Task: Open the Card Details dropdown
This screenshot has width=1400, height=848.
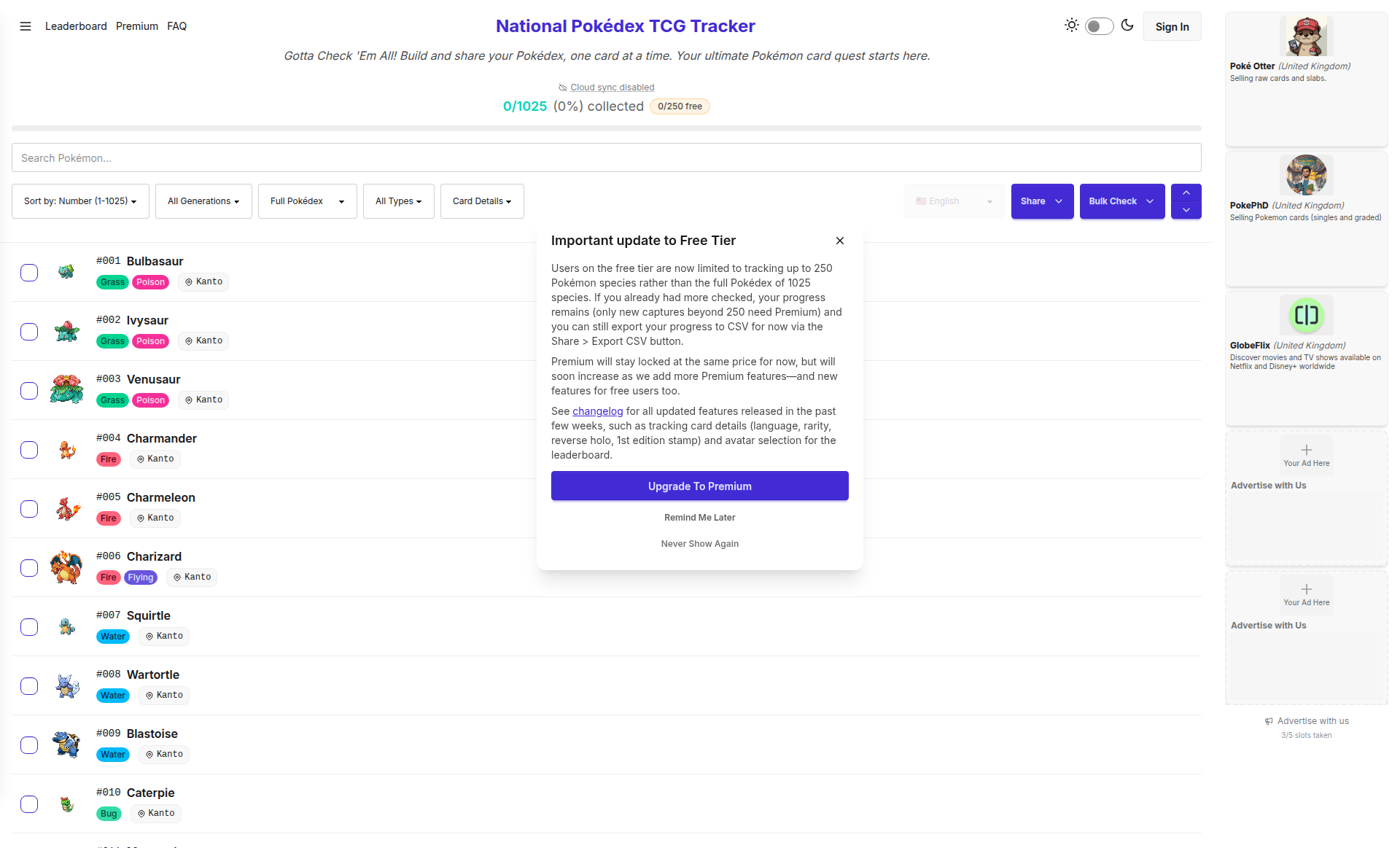Action: click(482, 201)
